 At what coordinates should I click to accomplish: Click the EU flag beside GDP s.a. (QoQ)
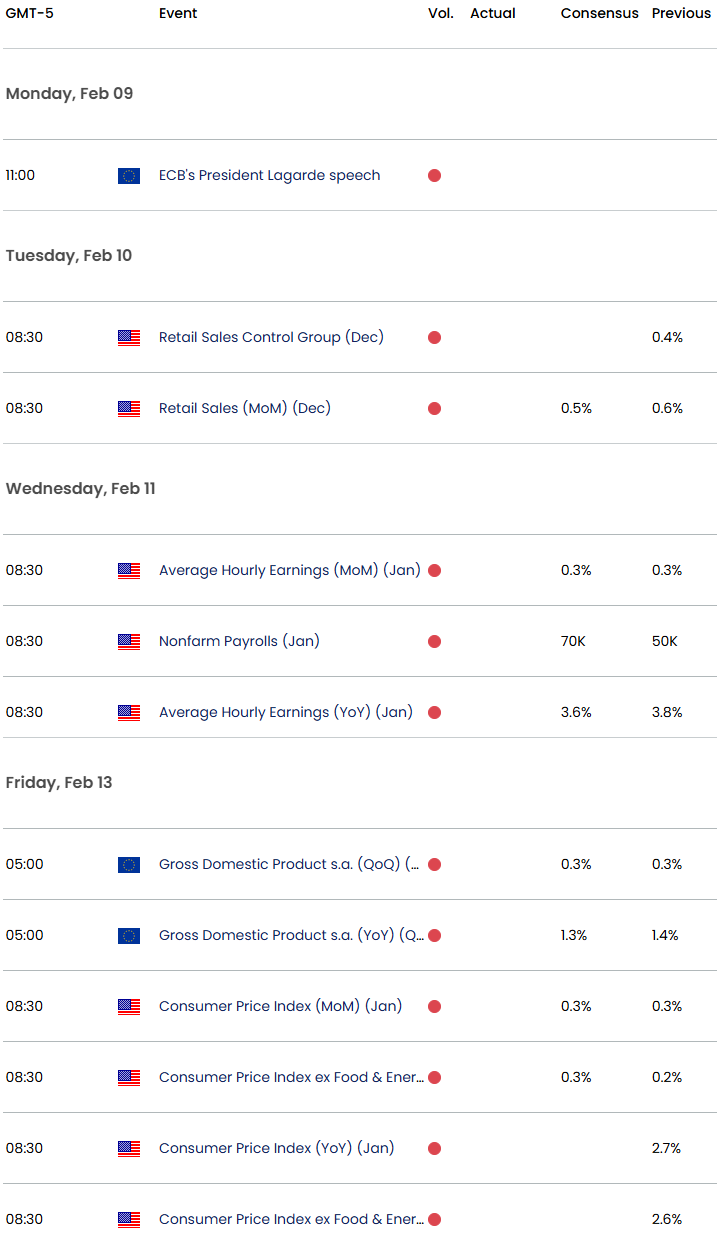coord(129,865)
